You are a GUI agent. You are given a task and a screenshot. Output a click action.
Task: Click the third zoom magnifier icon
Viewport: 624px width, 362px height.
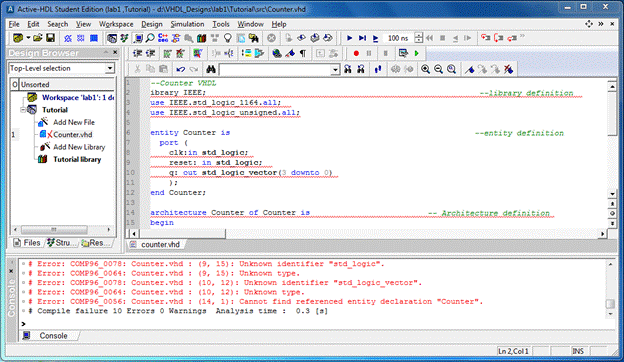(451, 69)
